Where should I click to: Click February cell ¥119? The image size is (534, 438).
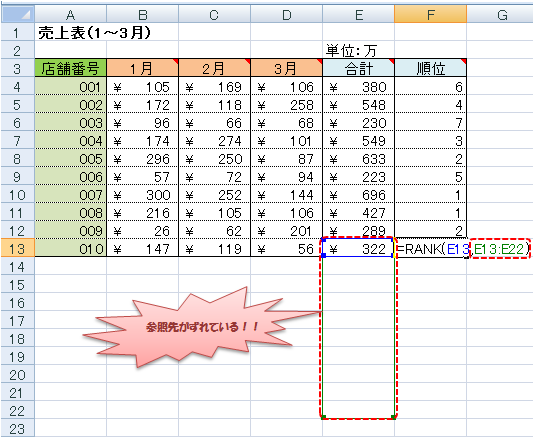[x=215, y=249]
